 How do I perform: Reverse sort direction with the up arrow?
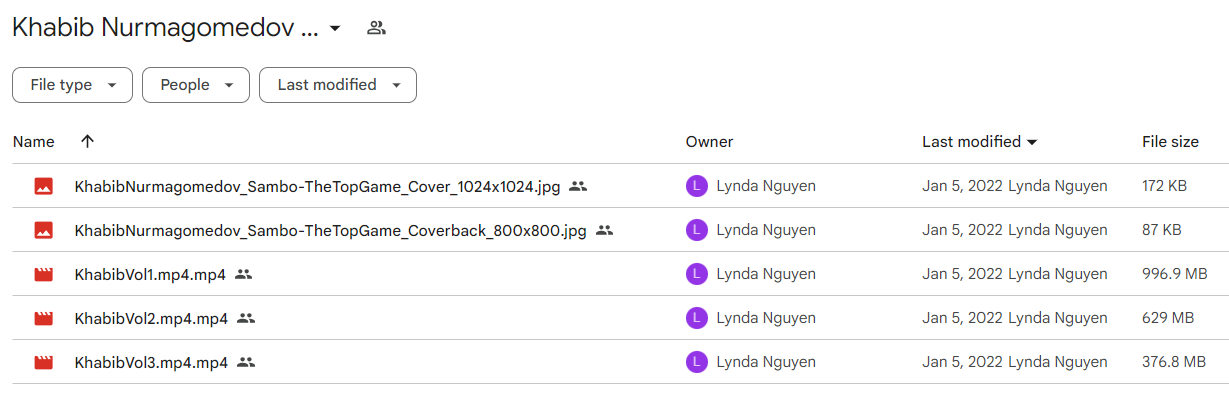coord(87,142)
